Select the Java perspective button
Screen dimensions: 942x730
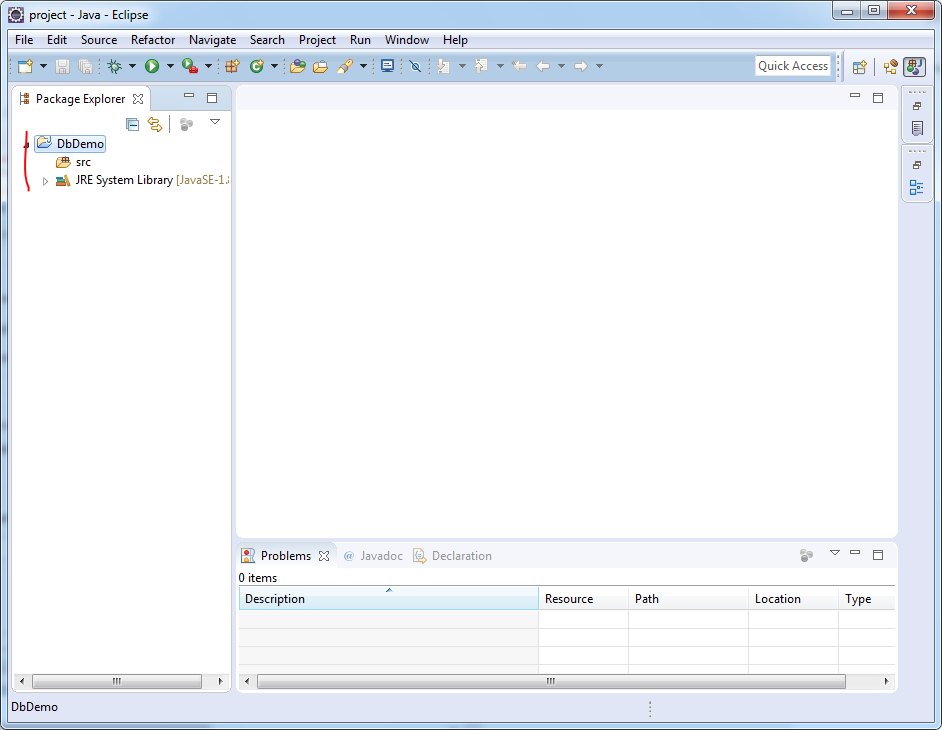coord(914,67)
